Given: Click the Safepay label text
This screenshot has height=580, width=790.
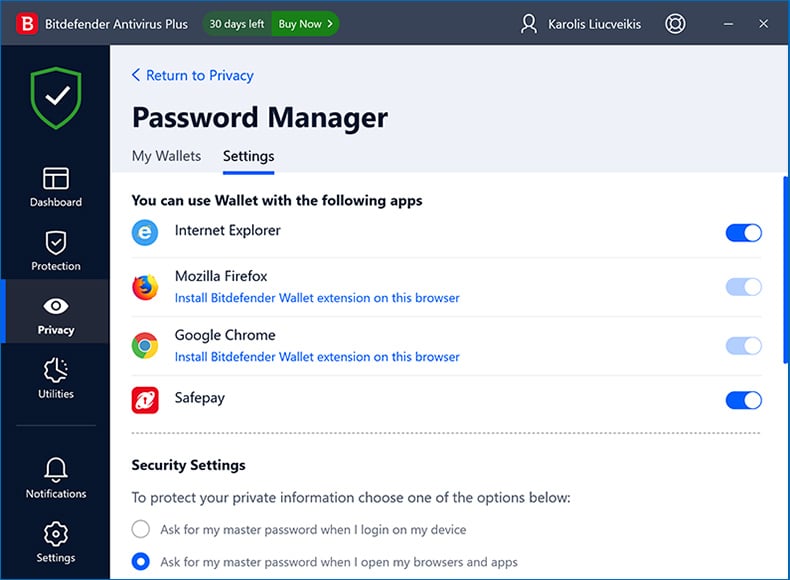Looking at the screenshot, I should click(200, 398).
